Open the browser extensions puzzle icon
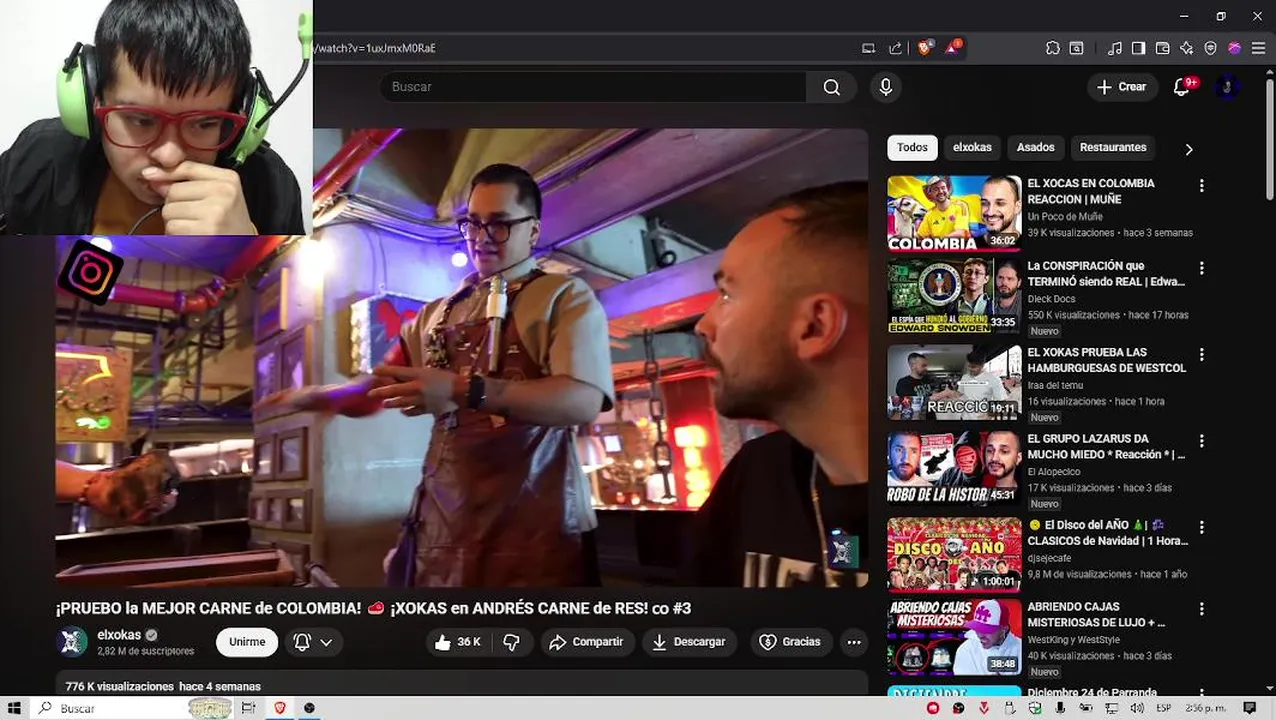The width and height of the screenshot is (1276, 720). coord(1053,48)
